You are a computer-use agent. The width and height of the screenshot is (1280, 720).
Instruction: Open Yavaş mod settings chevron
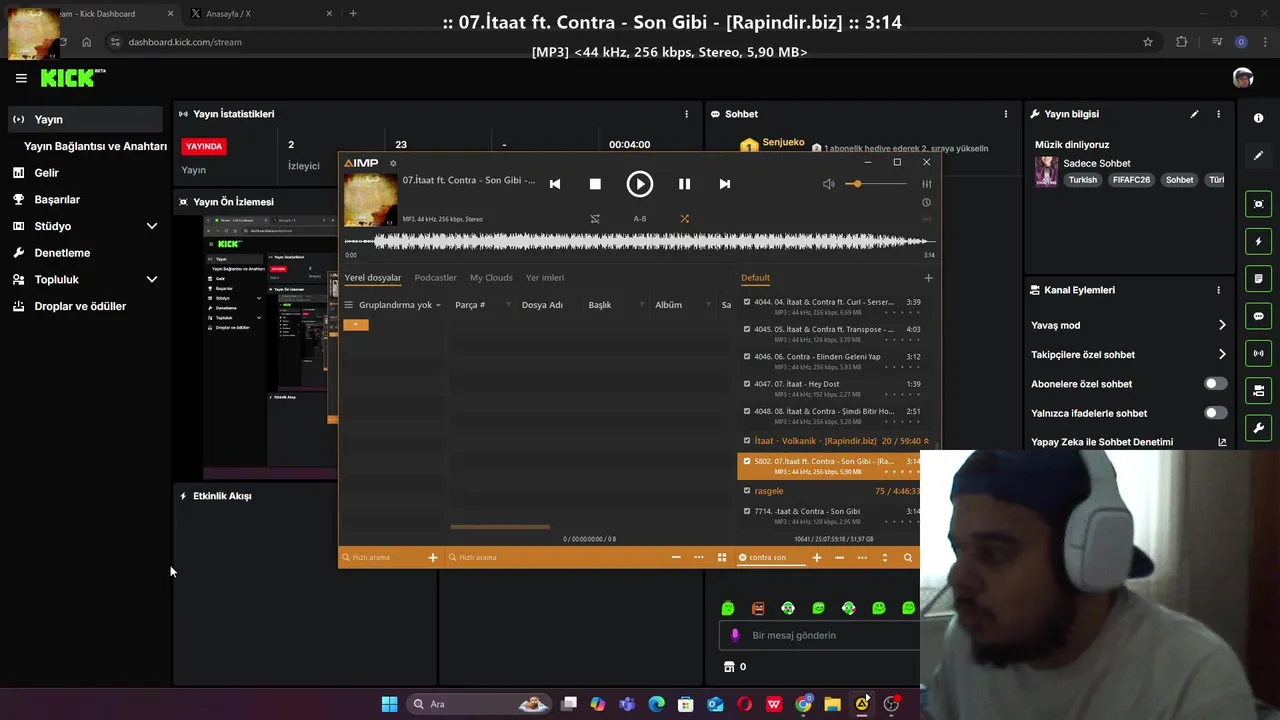pyautogui.click(x=1222, y=325)
